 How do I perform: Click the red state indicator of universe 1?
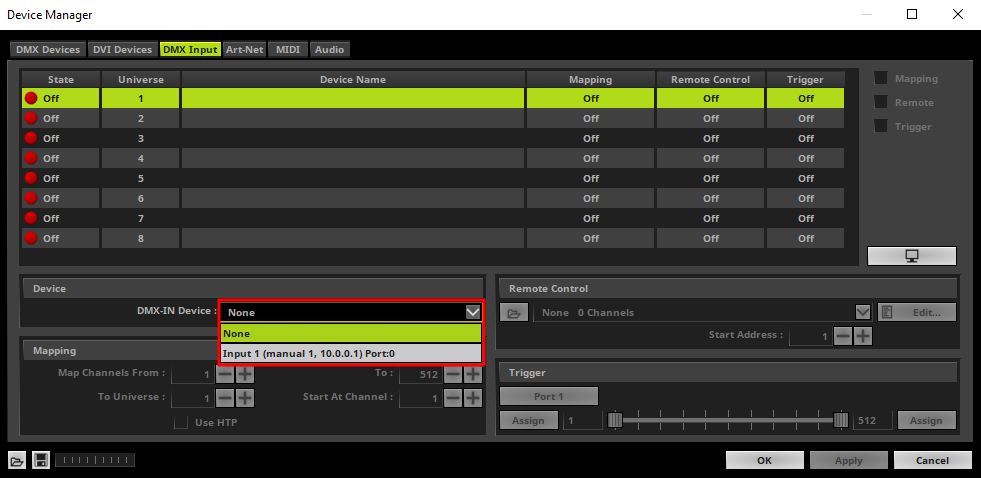click(31, 98)
